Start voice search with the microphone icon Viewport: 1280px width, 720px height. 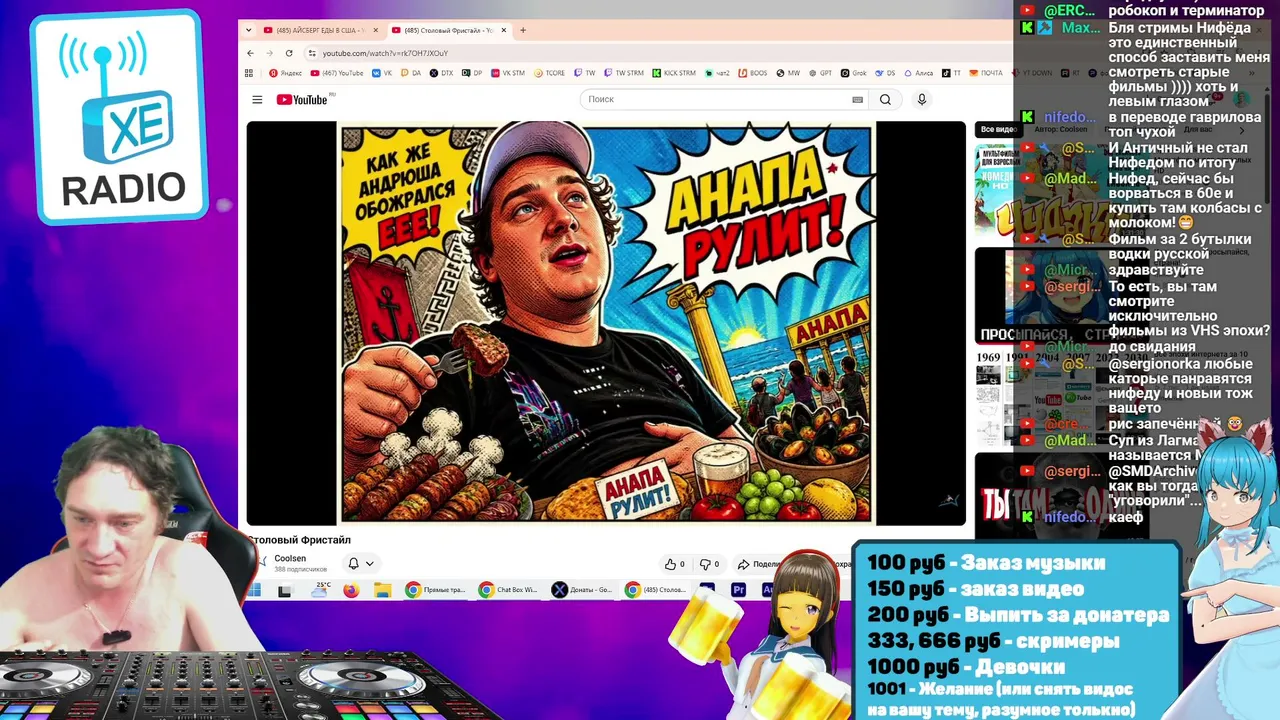pos(922,100)
